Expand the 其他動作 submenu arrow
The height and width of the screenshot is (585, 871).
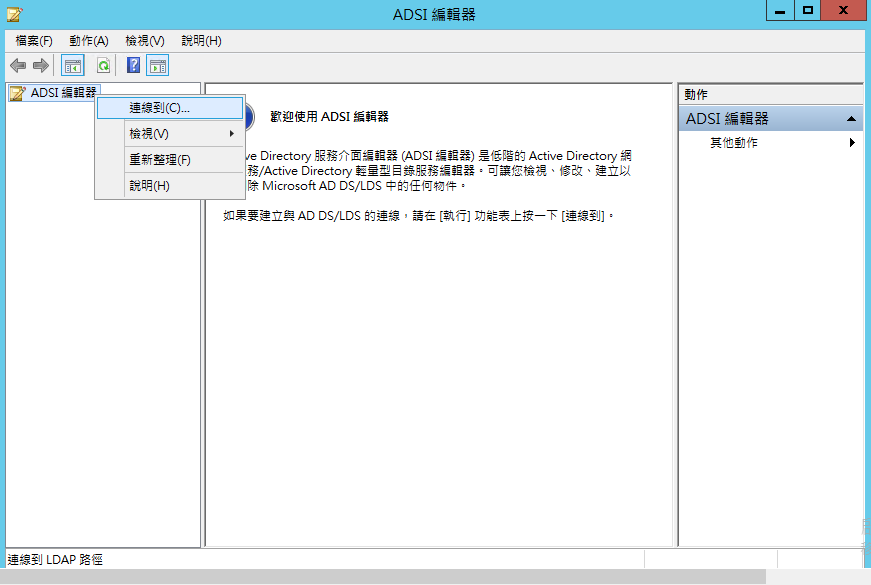coord(852,143)
